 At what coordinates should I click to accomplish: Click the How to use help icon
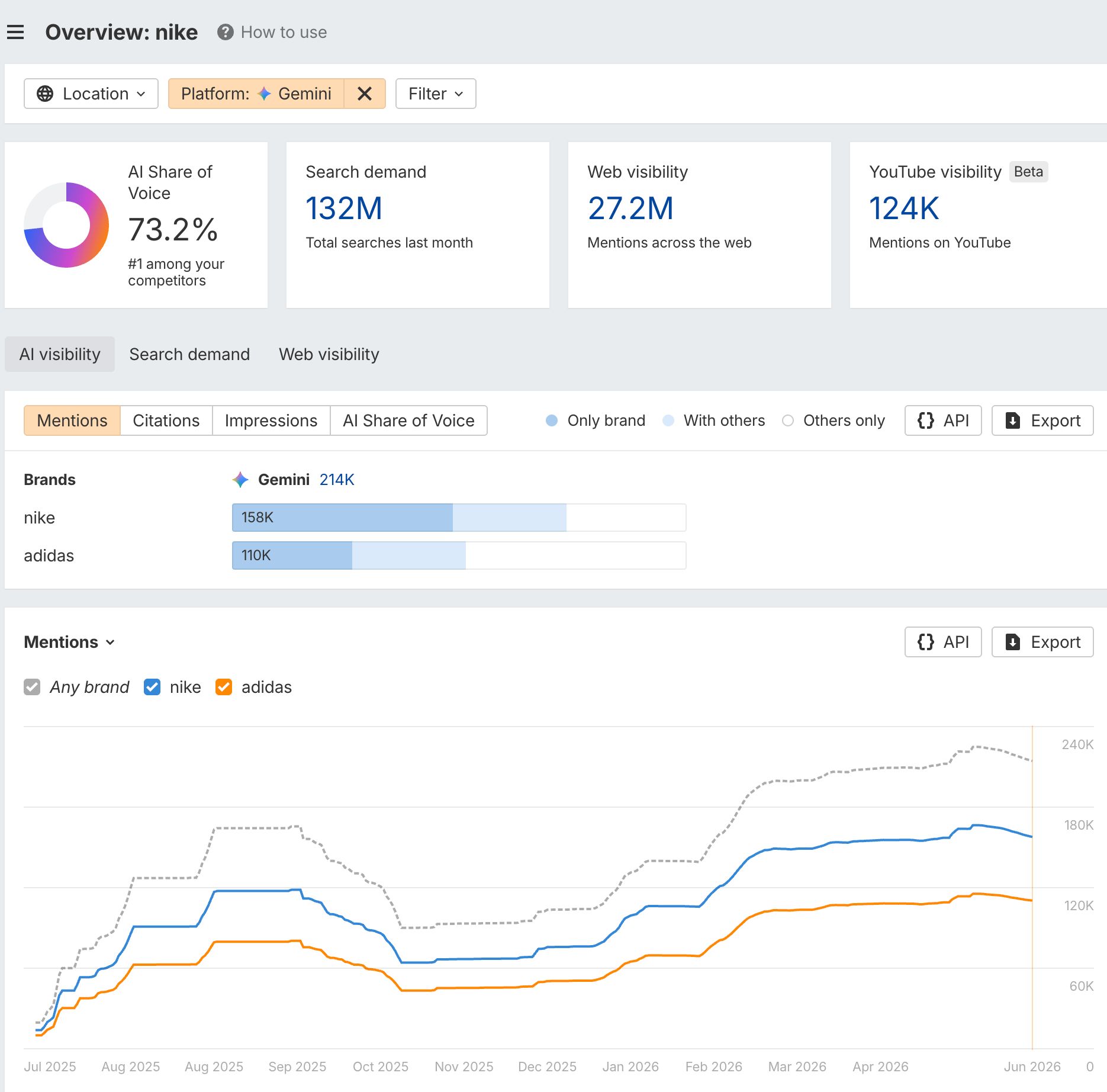(x=225, y=32)
